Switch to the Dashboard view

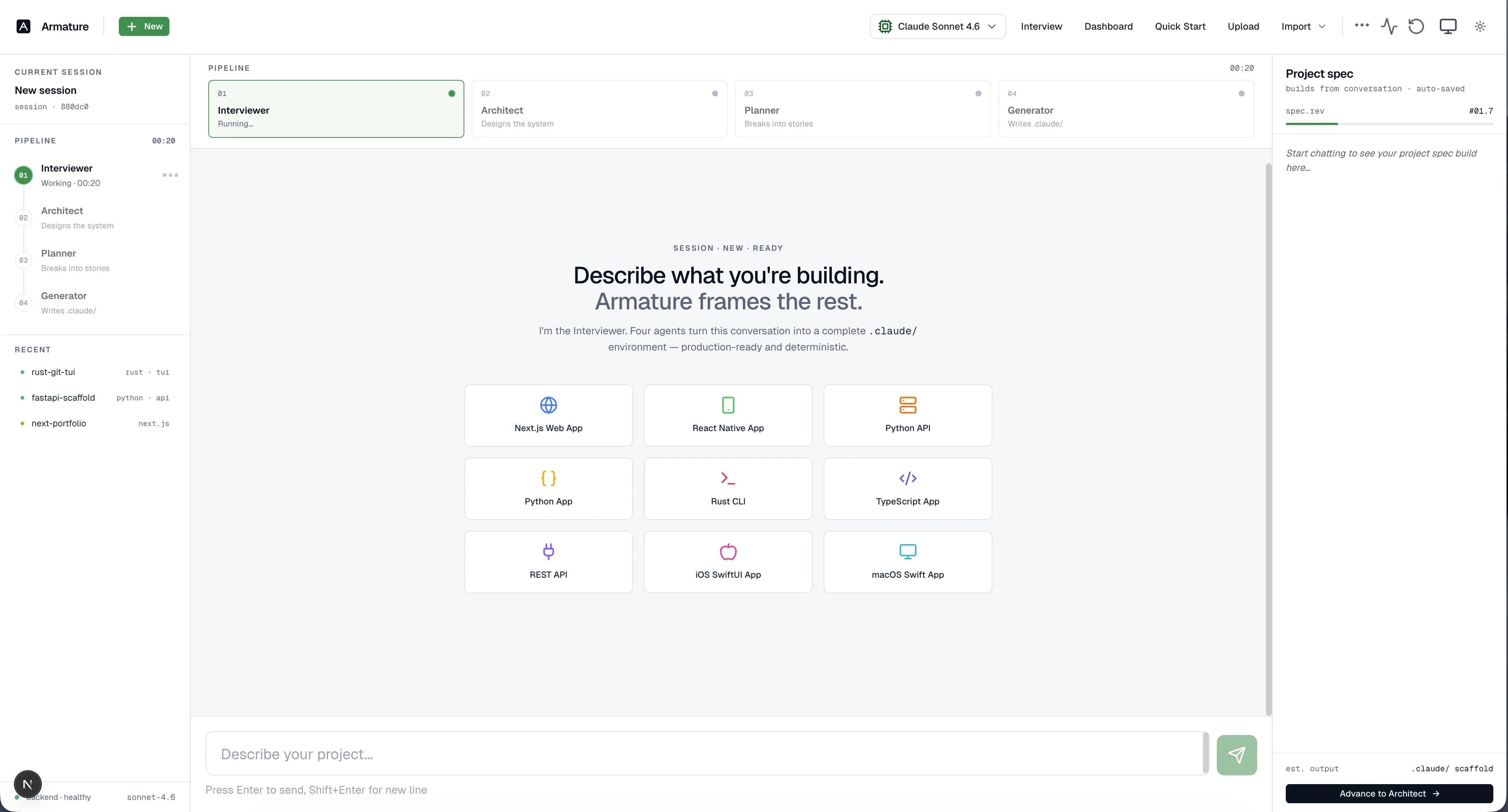pos(1108,26)
